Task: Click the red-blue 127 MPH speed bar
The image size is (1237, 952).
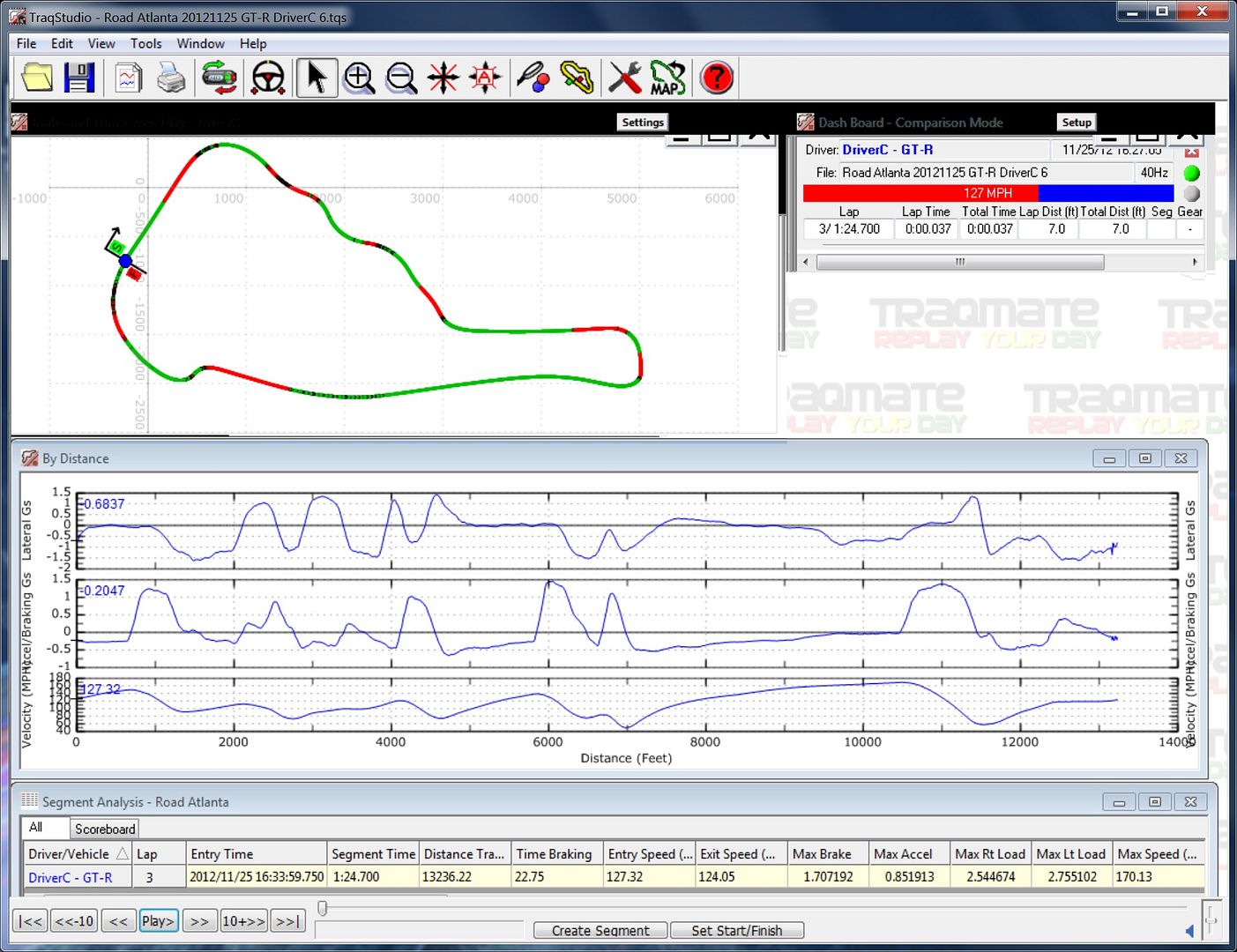Action: (x=988, y=193)
